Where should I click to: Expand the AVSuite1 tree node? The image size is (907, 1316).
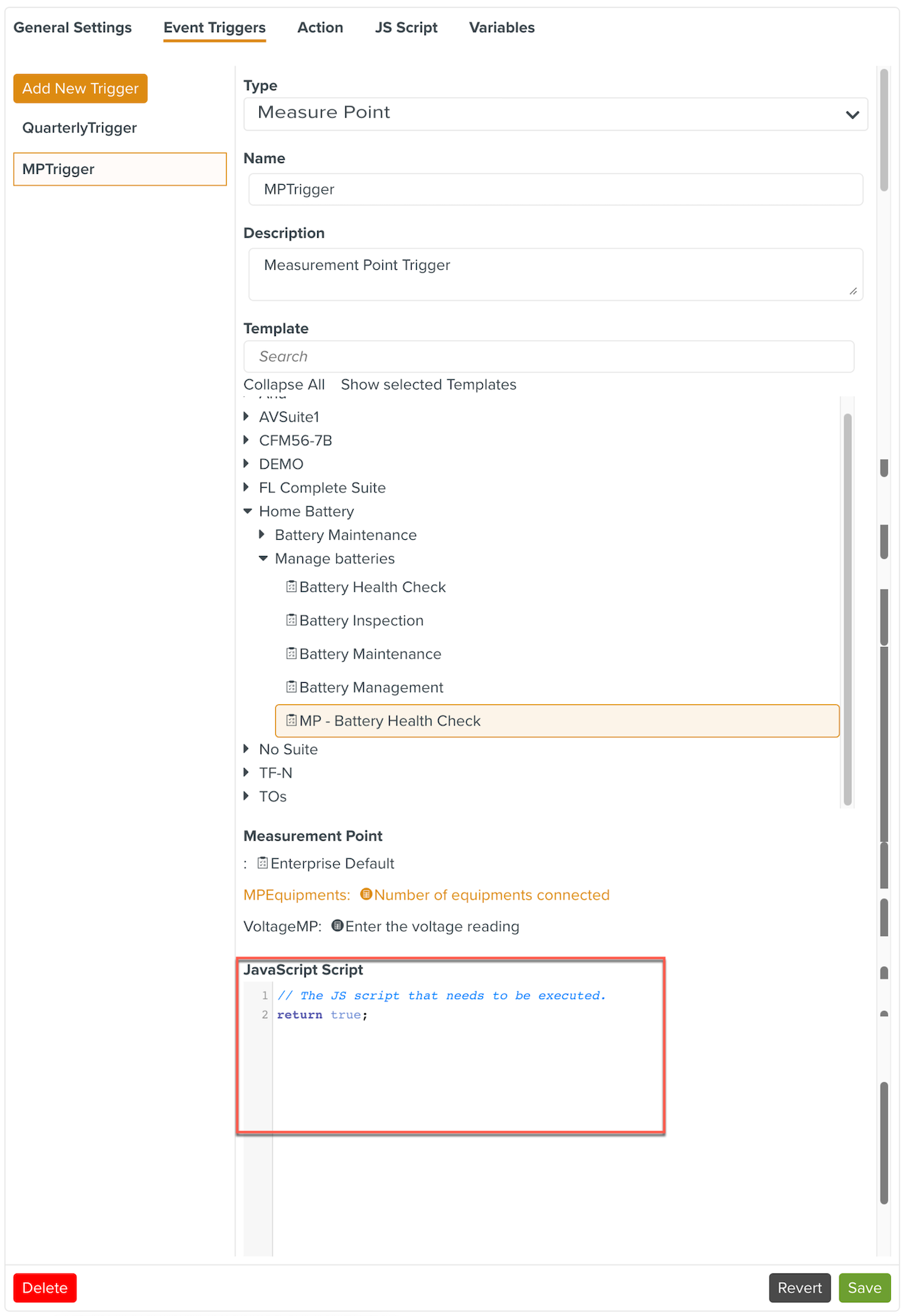[x=247, y=417]
